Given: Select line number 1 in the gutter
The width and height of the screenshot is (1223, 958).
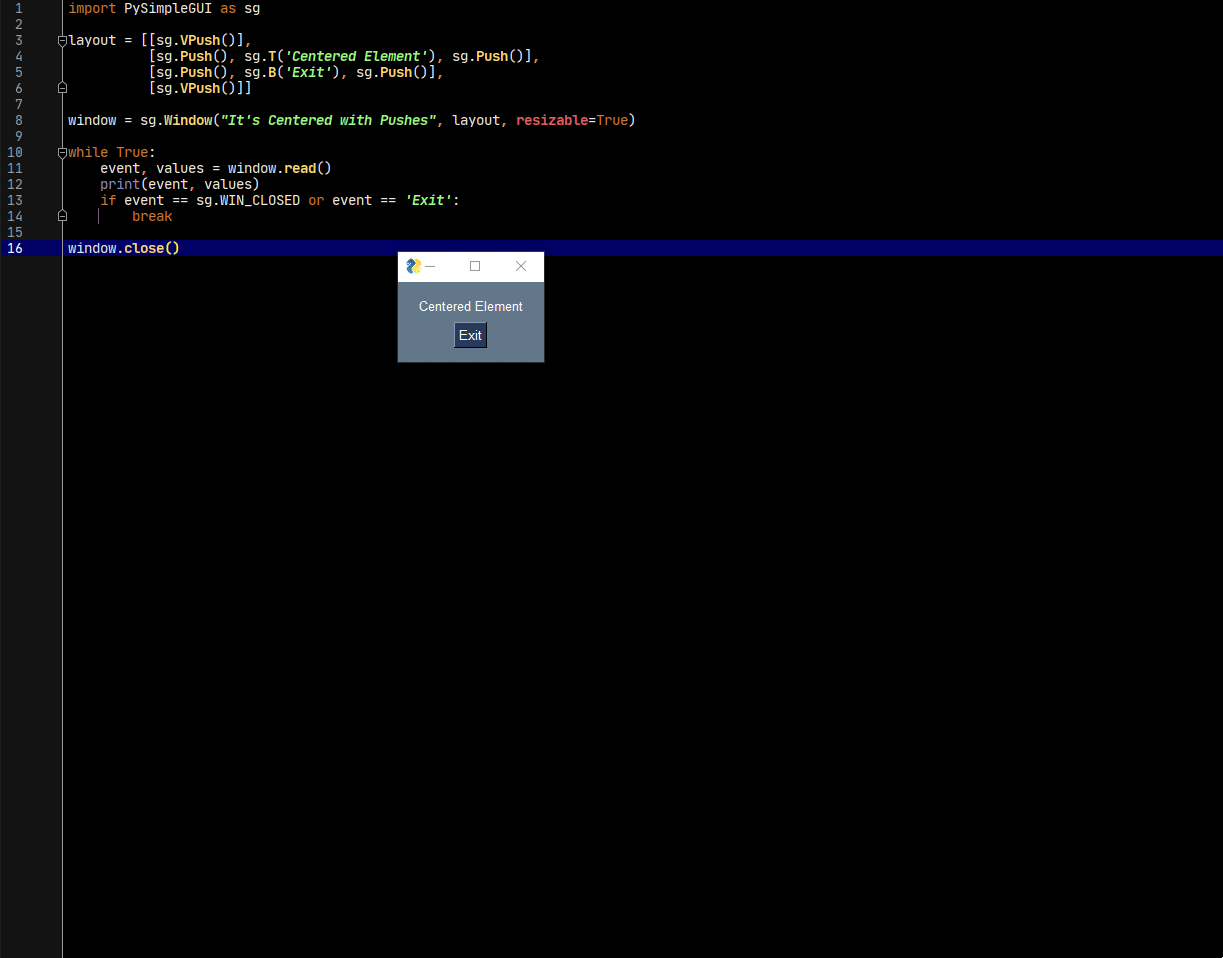Looking at the screenshot, I should [18, 8].
